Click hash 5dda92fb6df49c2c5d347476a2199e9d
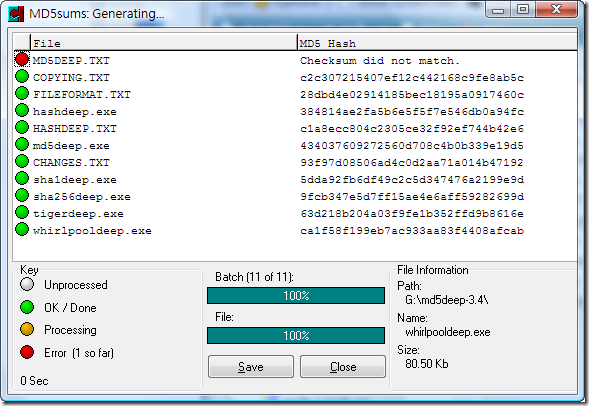The width and height of the screenshot is (589, 406). (x=412, y=180)
